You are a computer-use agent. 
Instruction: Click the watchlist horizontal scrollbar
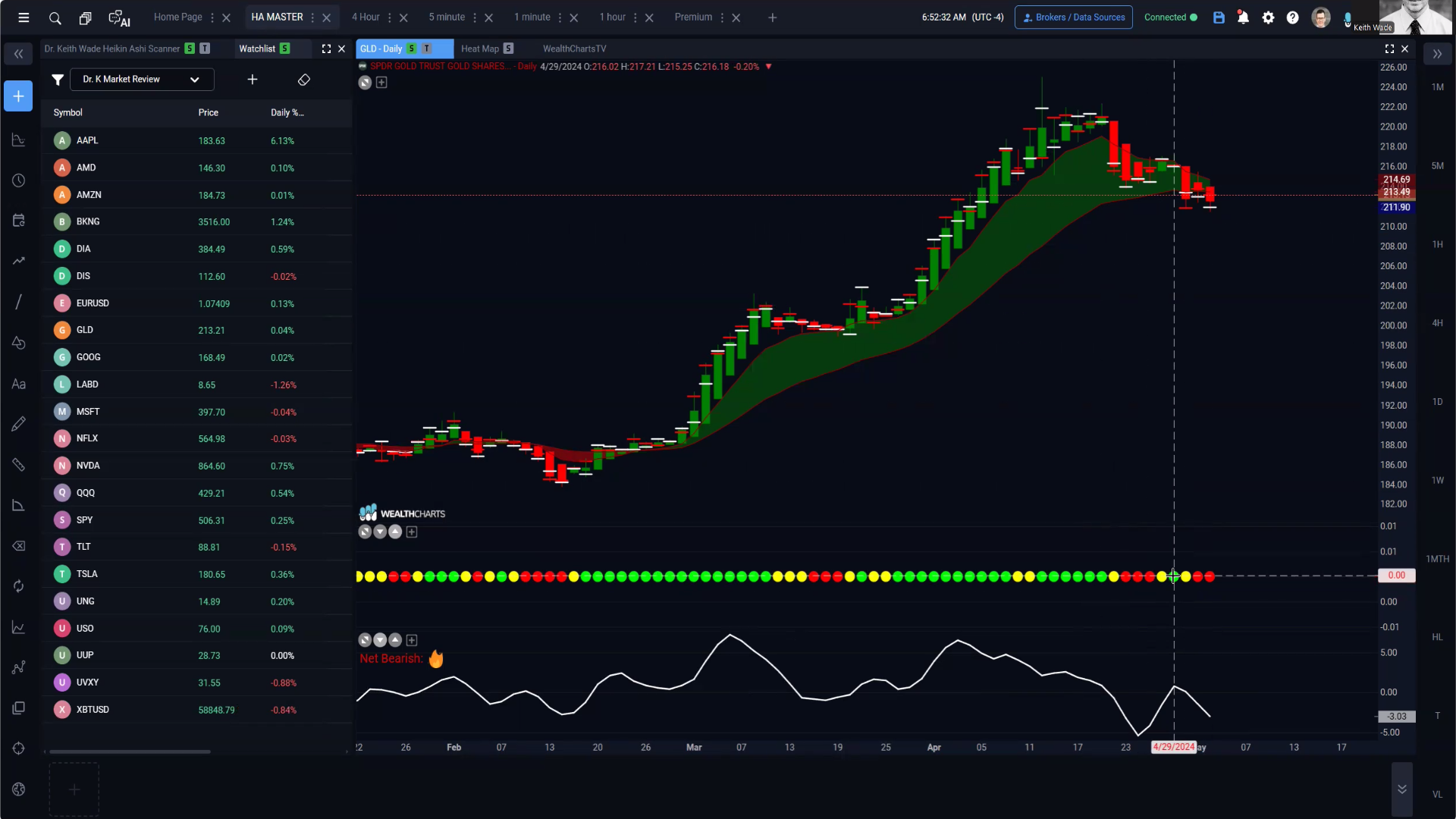130,752
